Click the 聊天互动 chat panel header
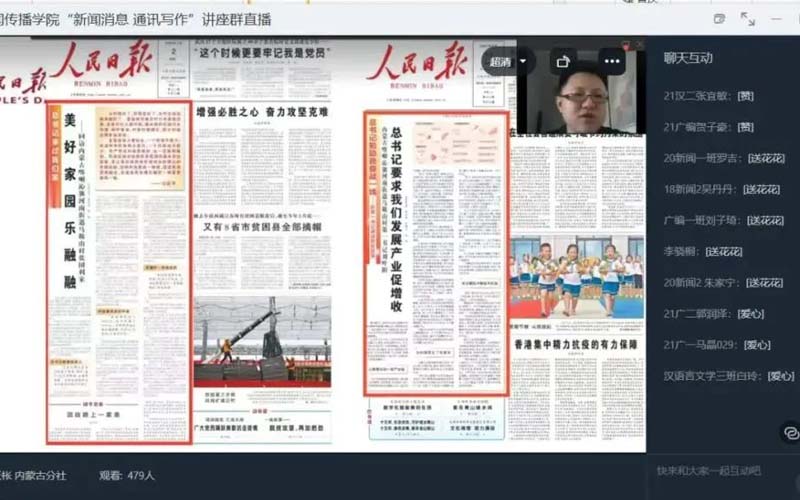This screenshot has width=800, height=500. coord(688,58)
